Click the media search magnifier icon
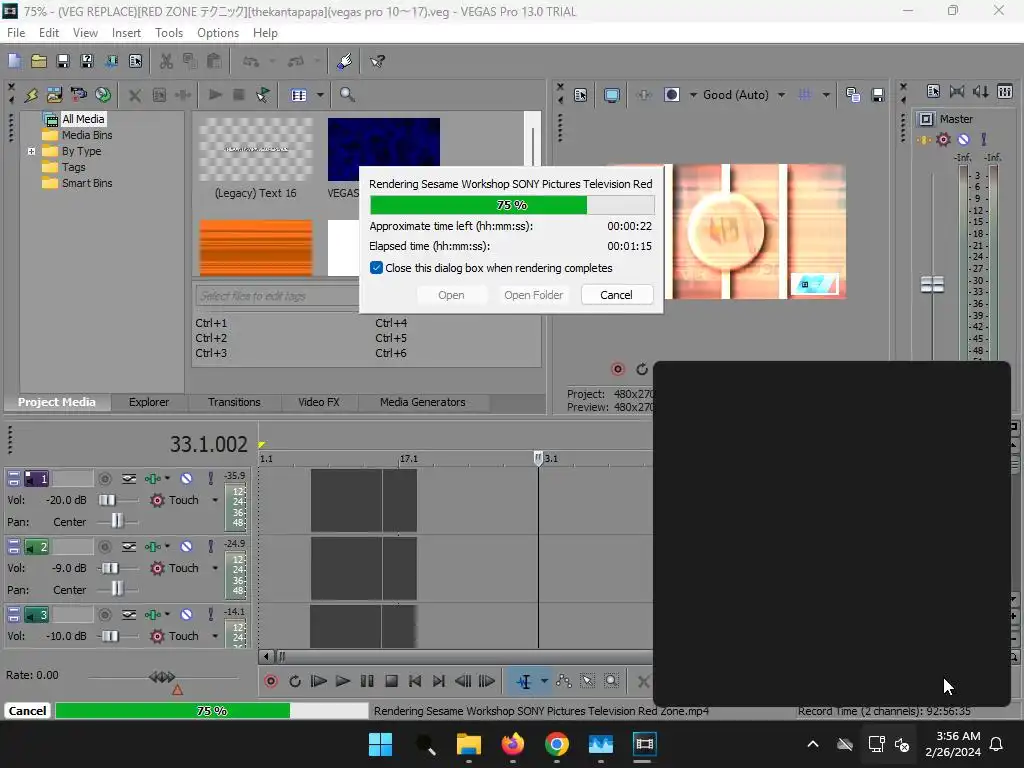The image size is (1024, 768). click(347, 95)
